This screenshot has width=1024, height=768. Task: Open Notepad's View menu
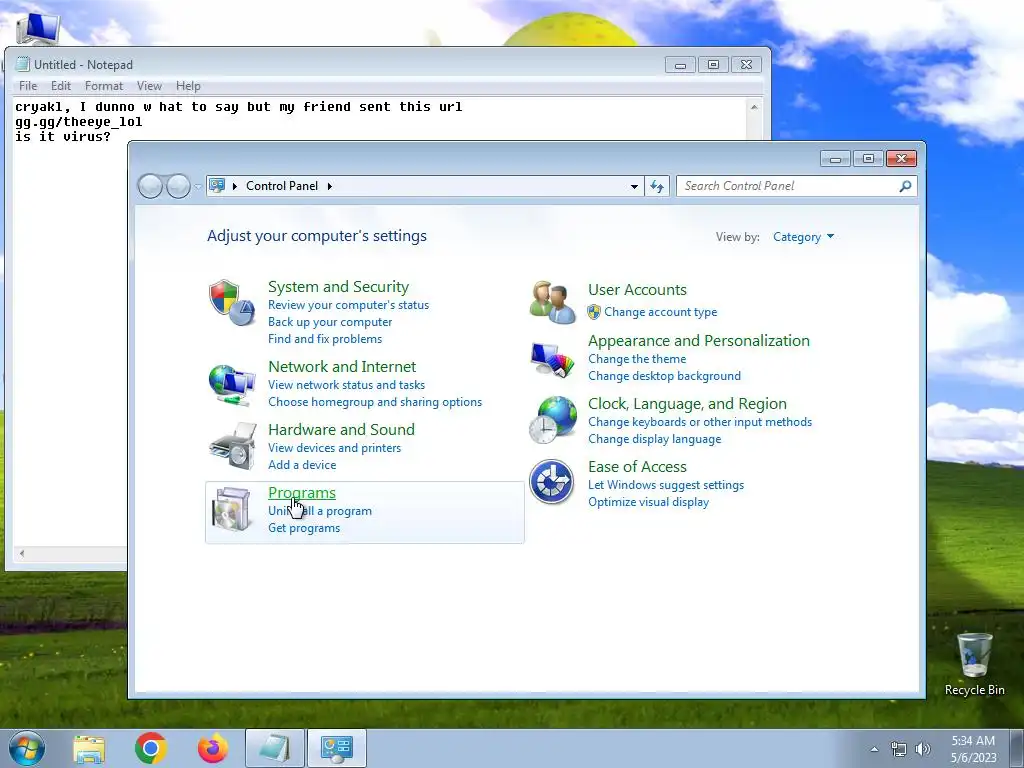coord(149,86)
